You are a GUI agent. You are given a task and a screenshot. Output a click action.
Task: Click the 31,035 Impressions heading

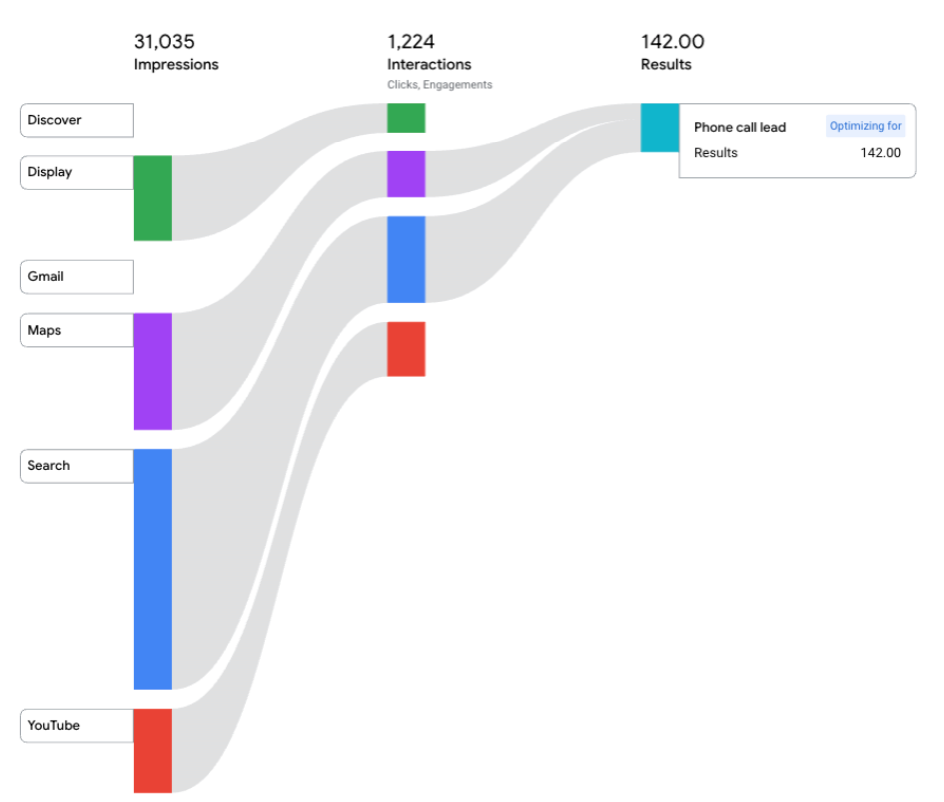pos(176,52)
